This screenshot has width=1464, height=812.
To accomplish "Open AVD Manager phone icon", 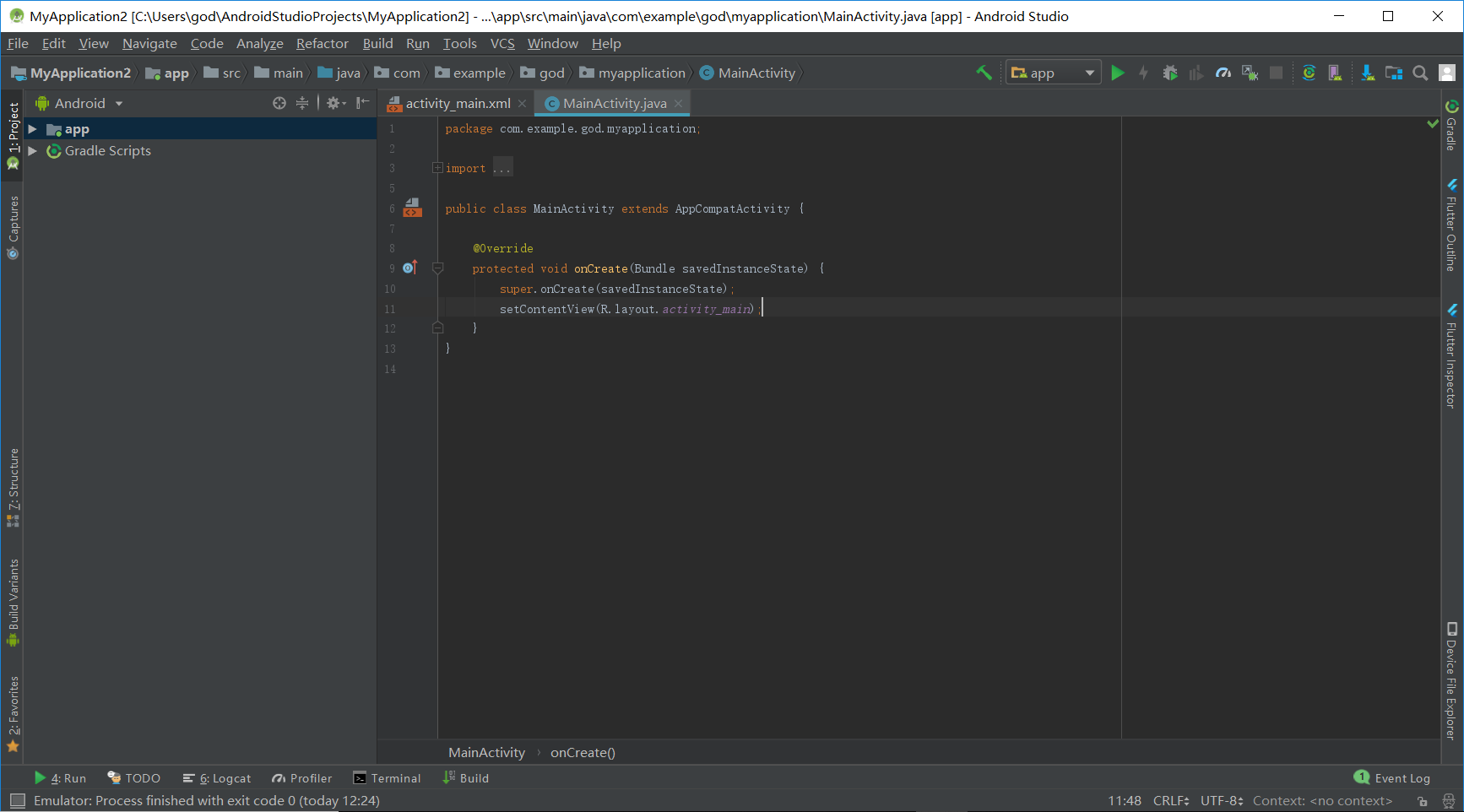I will tap(1335, 73).
